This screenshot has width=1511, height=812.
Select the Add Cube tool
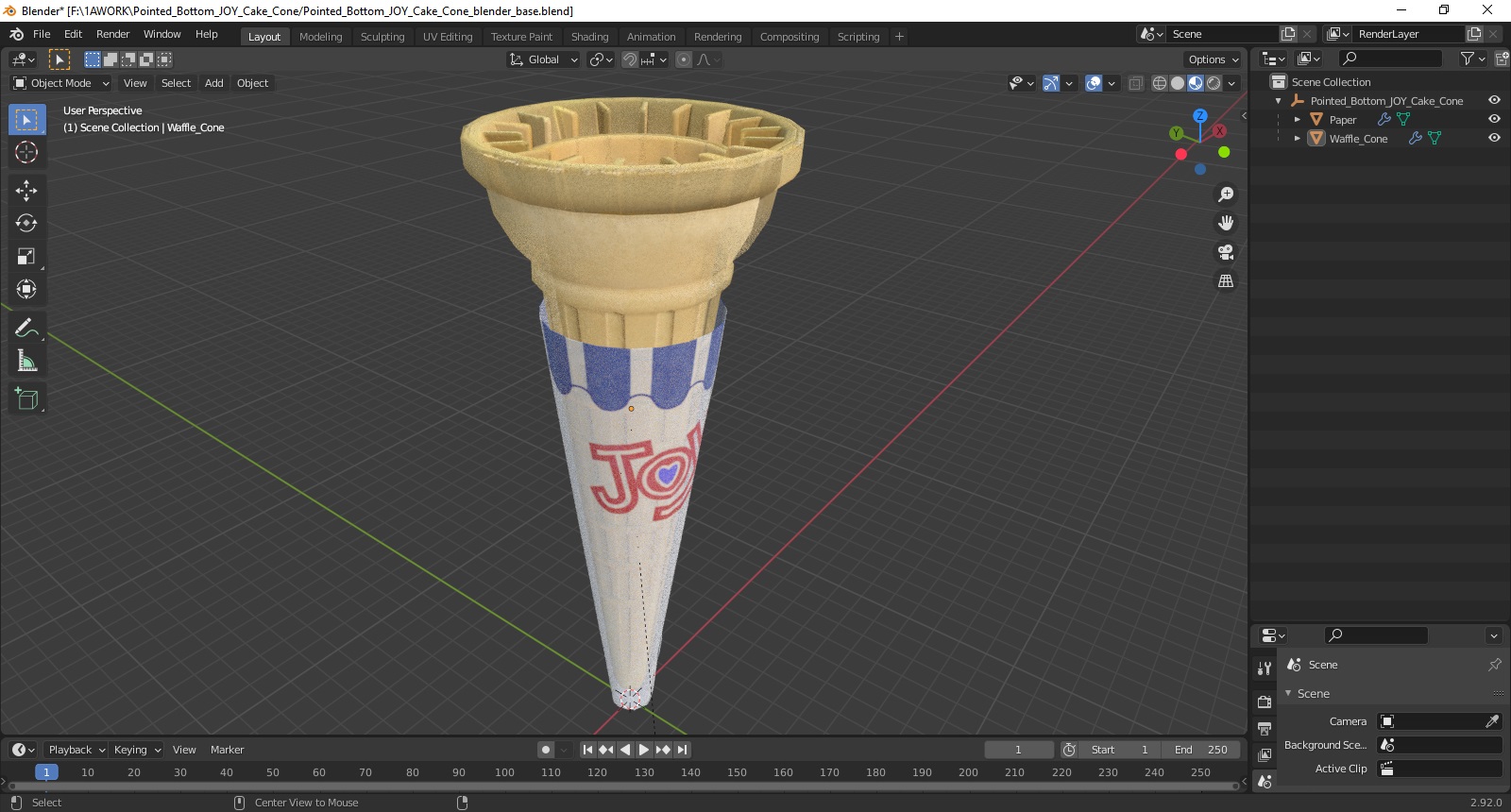[x=26, y=398]
